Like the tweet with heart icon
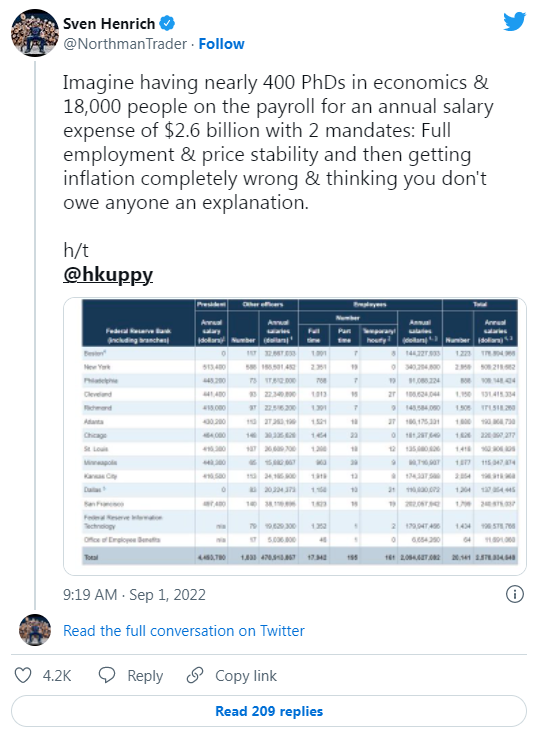537x734 pixels. (x=23, y=675)
